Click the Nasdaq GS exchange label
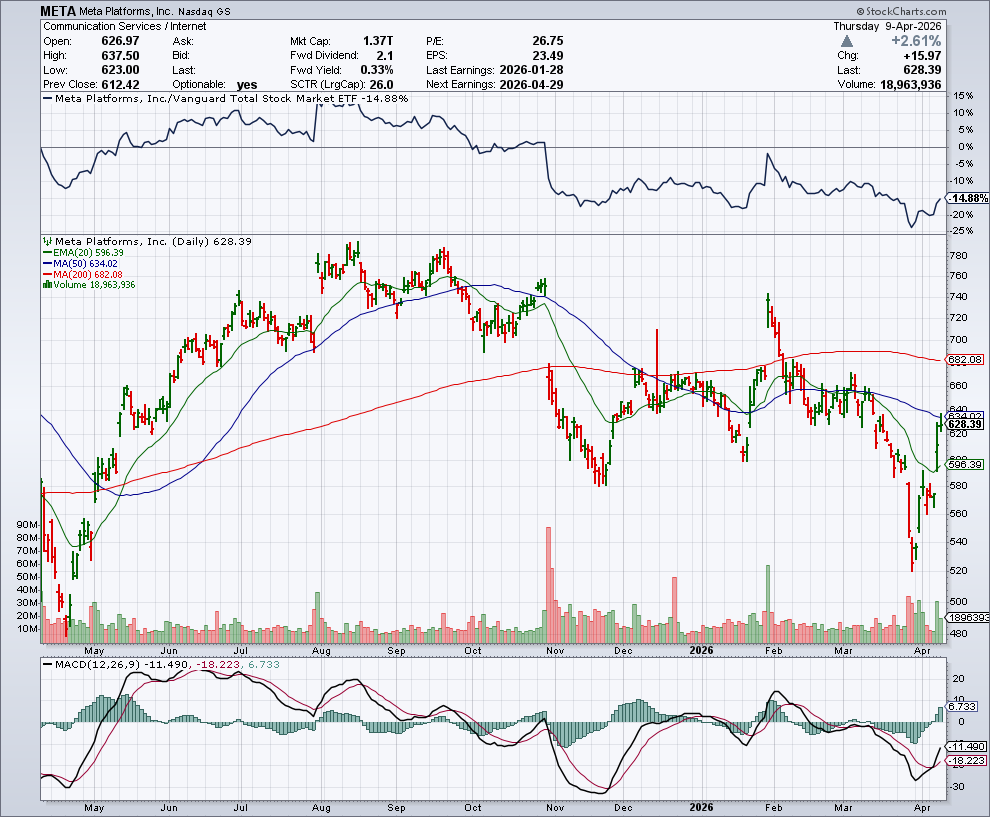The width and height of the screenshot is (990, 817). coord(205,11)
